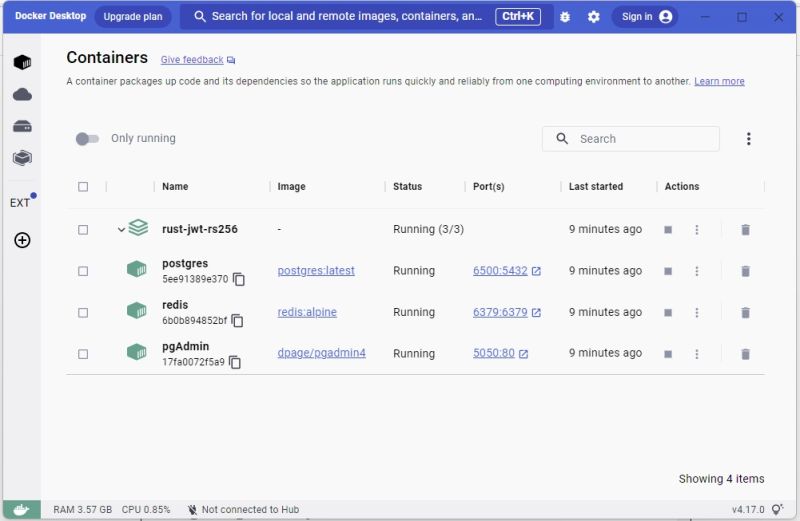Stop the pgAdmin container
Viewport: 800px width, 521px height.
pos(668,354)
